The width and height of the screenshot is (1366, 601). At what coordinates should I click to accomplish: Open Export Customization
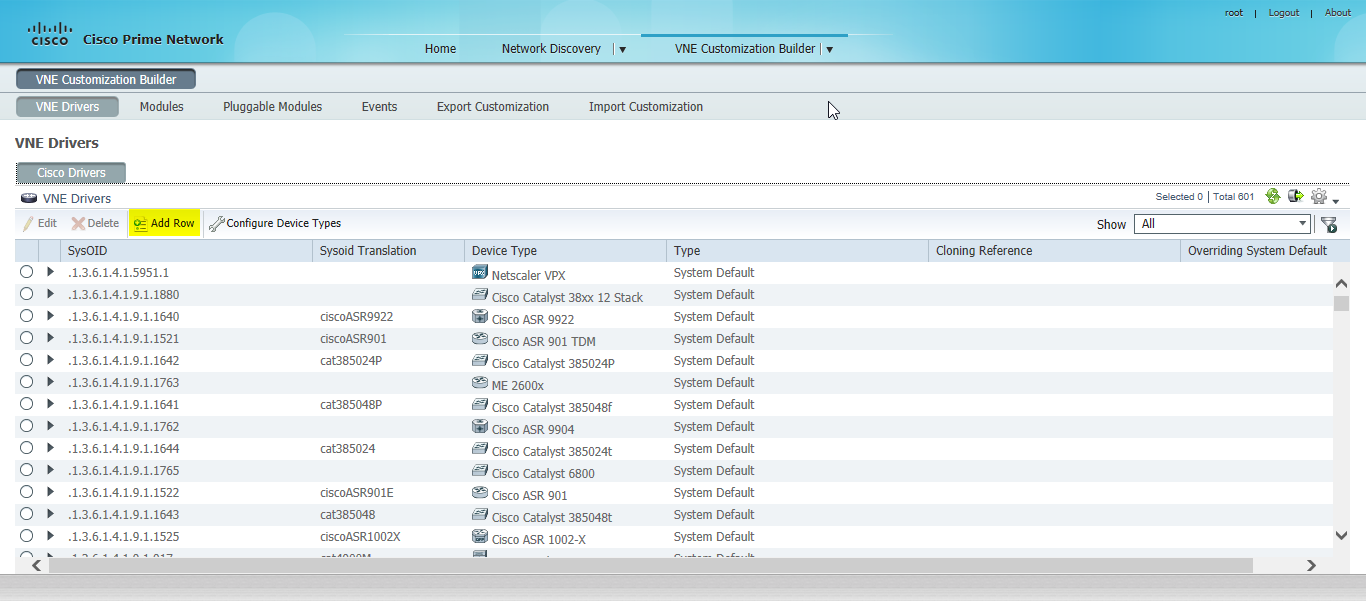click(492, 106)
